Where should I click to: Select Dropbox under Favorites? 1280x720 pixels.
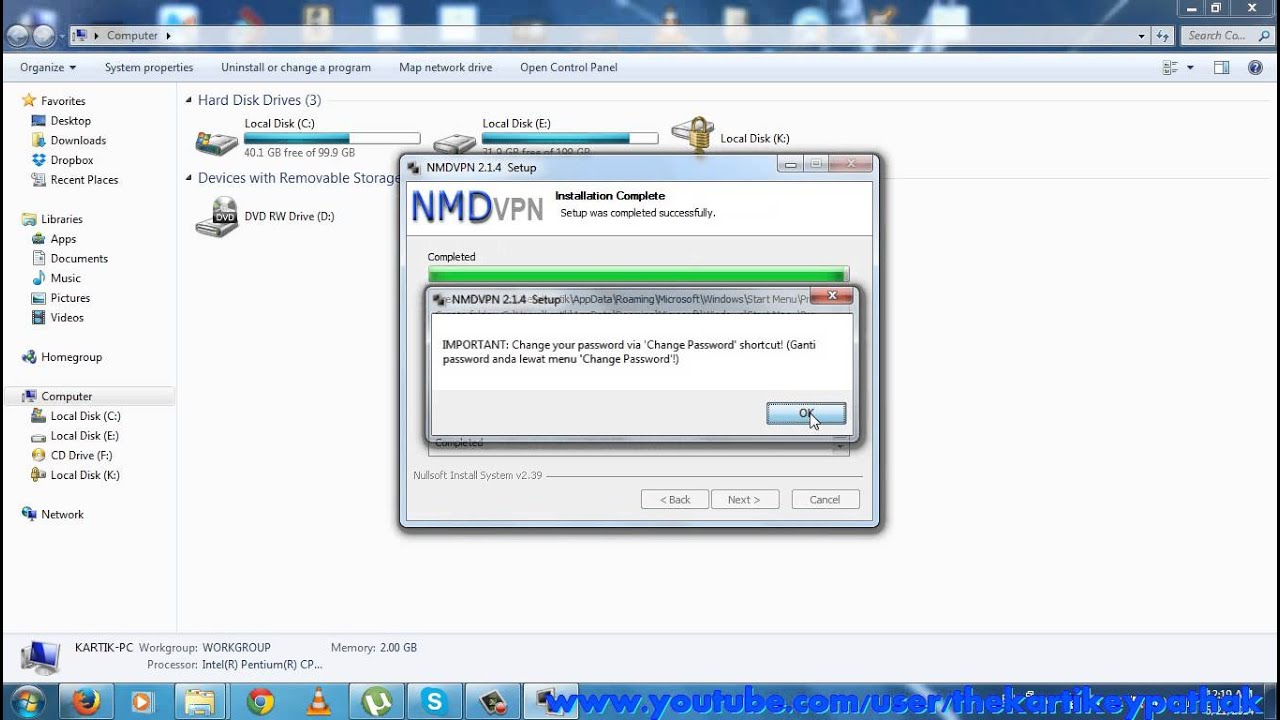[x=72, y=160]
